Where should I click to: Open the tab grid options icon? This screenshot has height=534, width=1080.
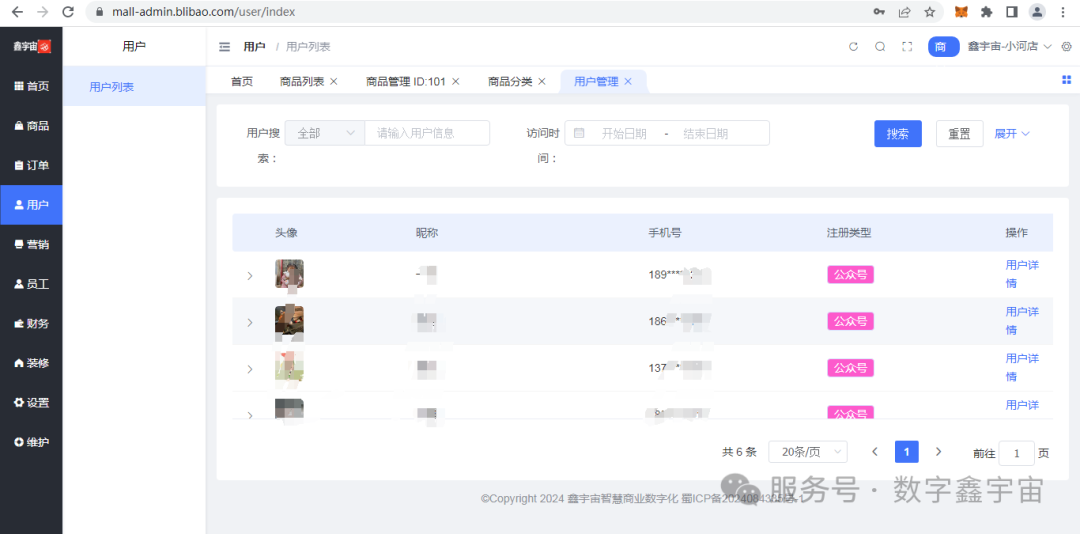tap(1066, 80)
